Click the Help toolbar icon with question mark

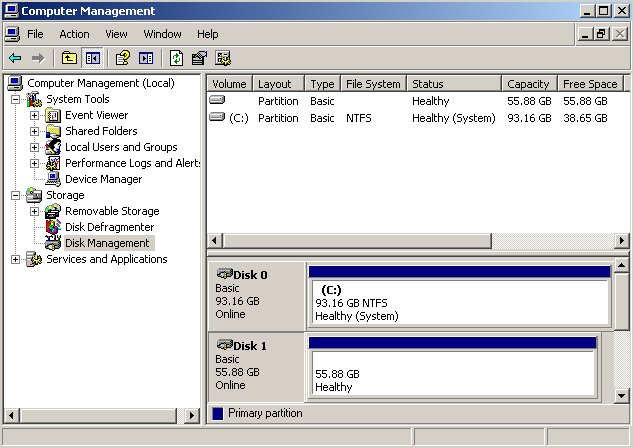point(123,58)
